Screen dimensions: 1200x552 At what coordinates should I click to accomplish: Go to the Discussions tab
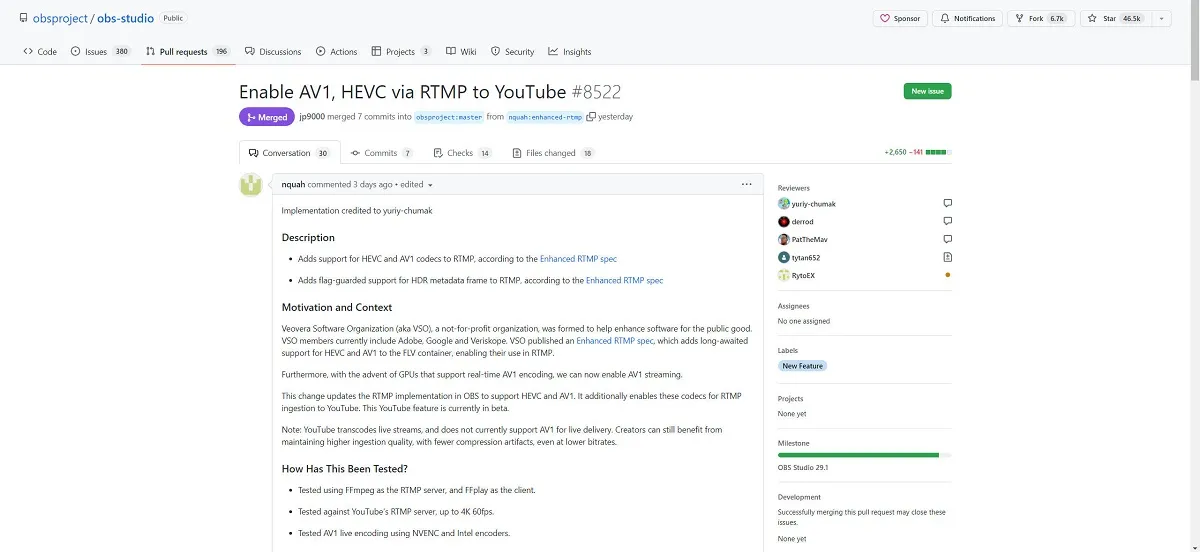tap(273, 52)
